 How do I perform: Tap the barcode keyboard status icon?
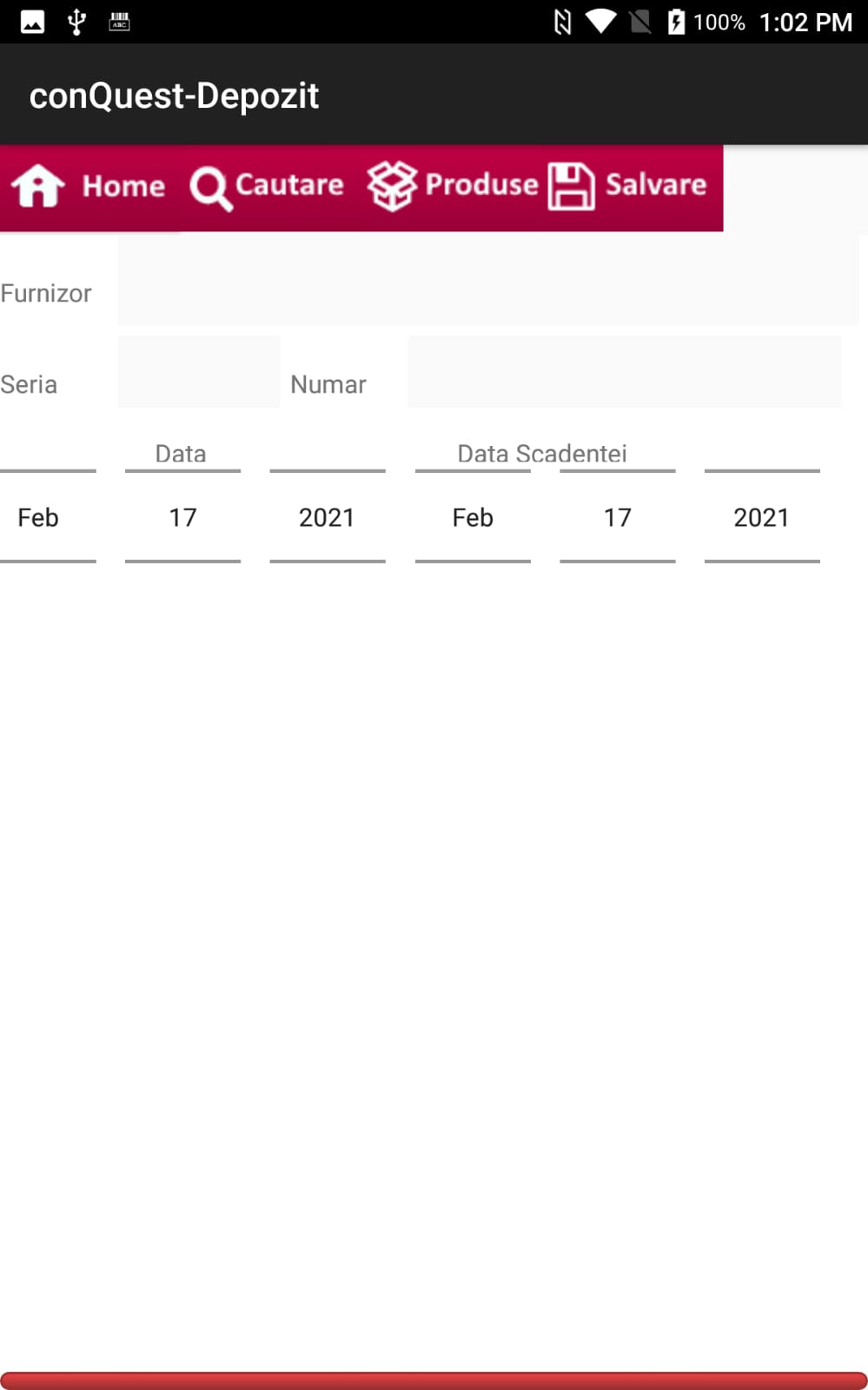tap(119, 22)
